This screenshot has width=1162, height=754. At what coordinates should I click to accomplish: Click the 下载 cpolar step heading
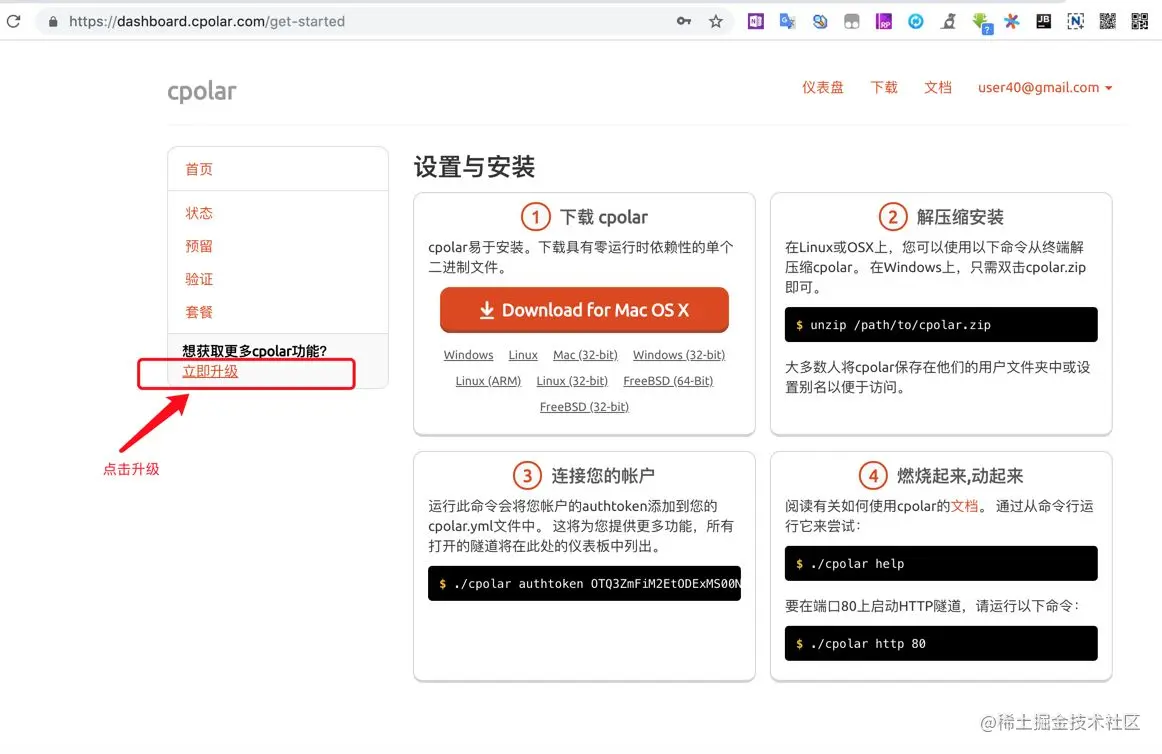[x=603, y=217]
